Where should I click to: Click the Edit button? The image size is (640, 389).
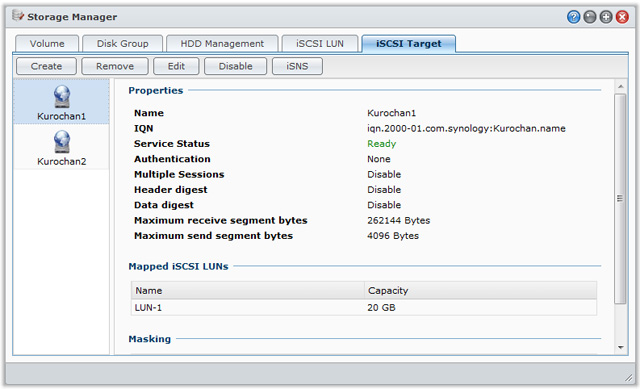point(176,66)
